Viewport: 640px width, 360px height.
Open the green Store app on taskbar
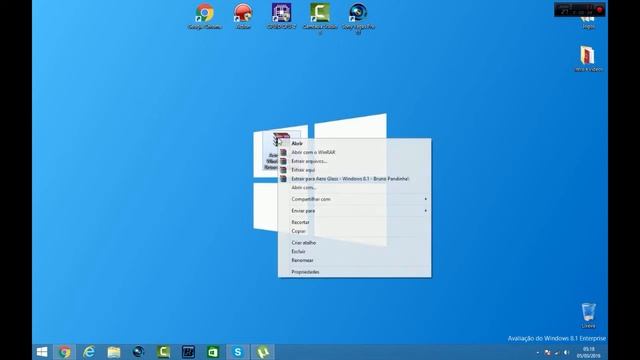coord(213,352)
